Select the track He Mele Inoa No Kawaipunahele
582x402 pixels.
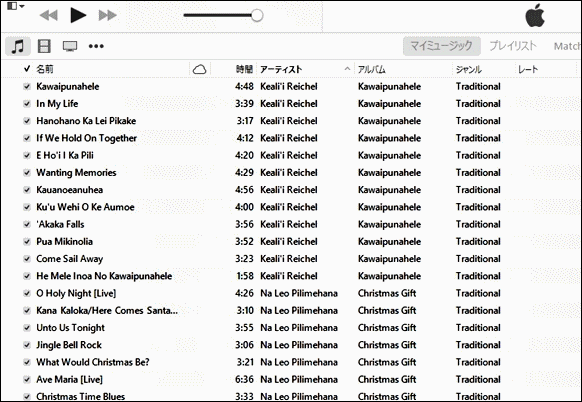point(104,276)
